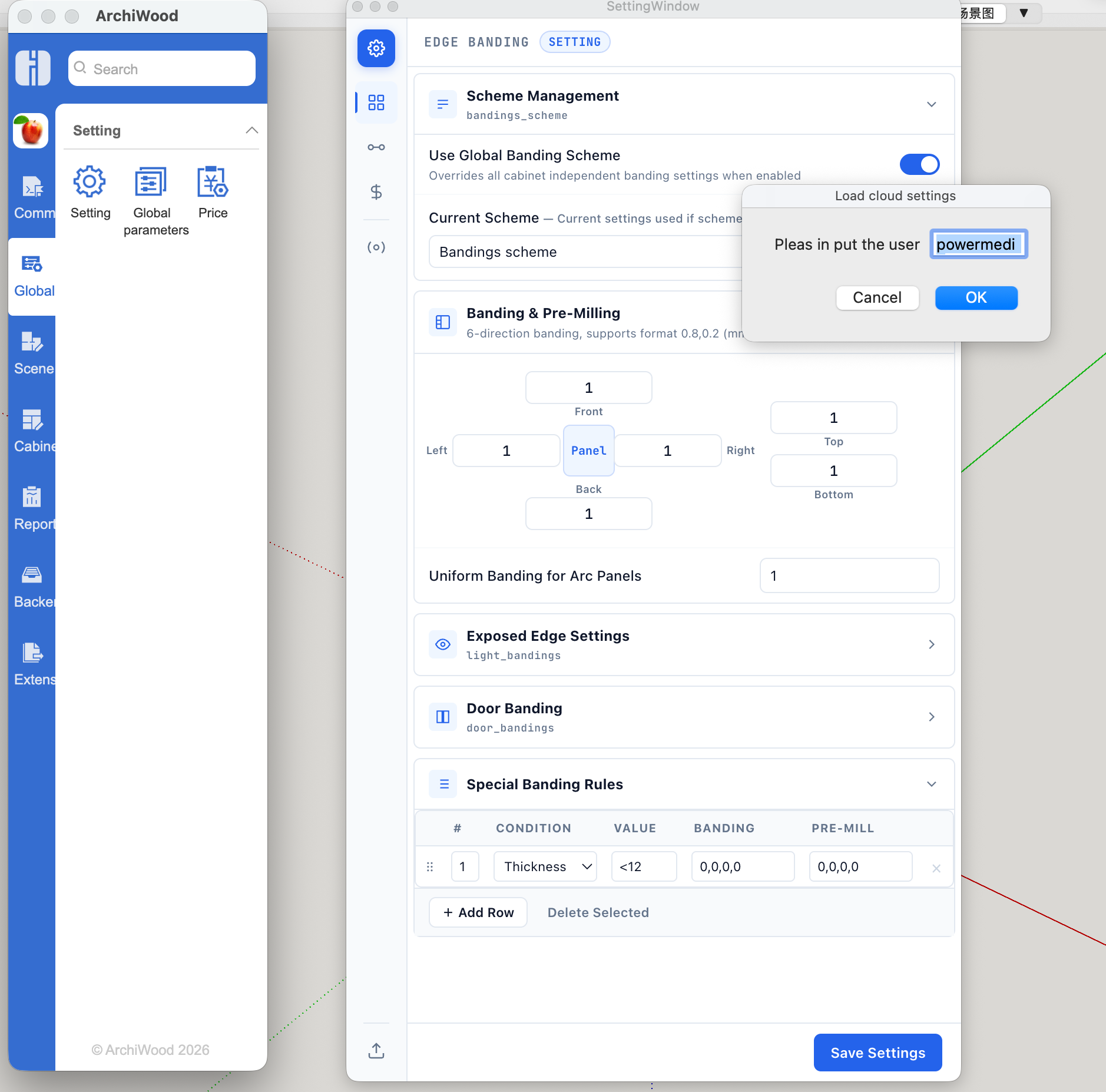Click Cancel in Load cloud settings dialog

pos(877,297)
